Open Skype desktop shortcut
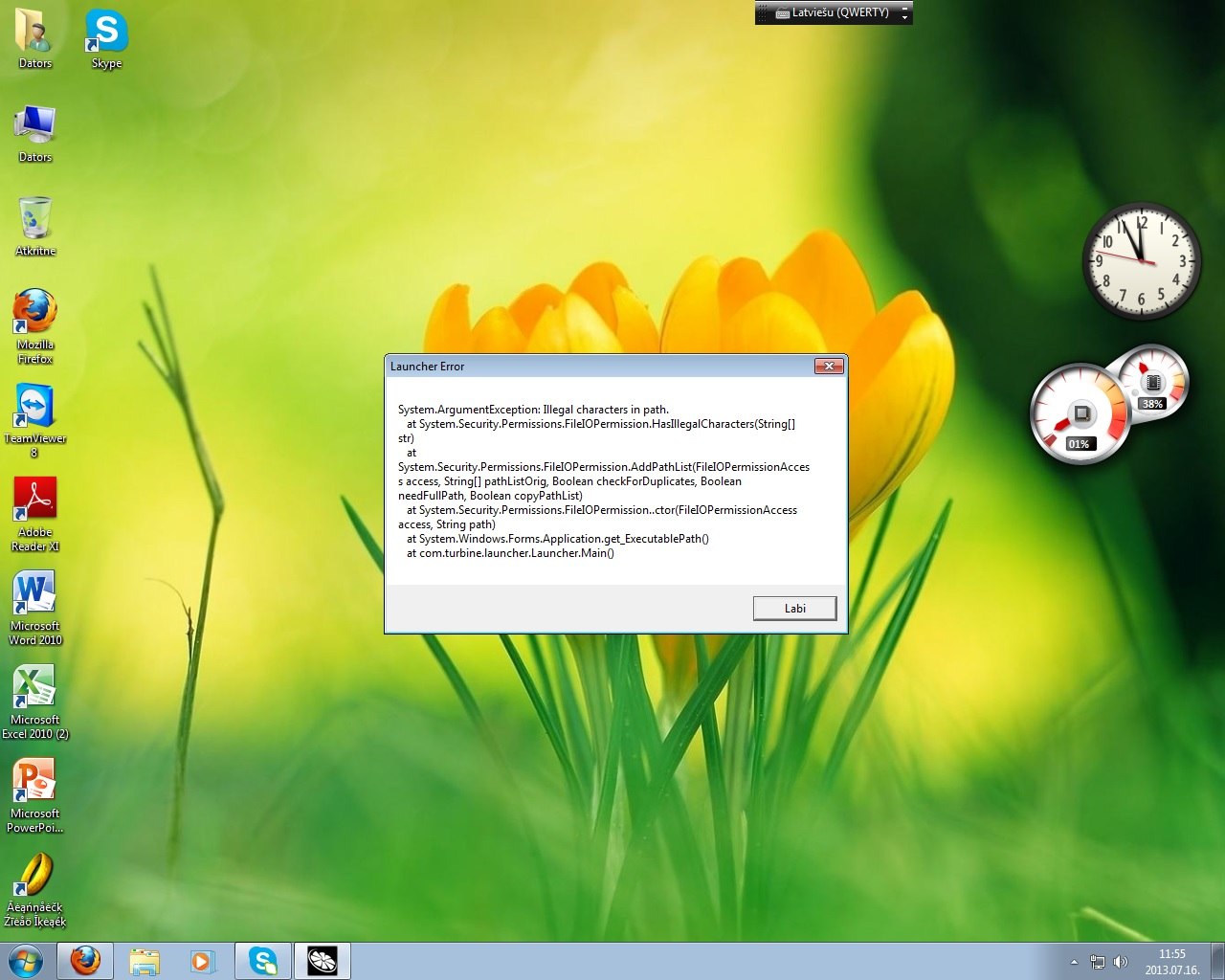 [x=106, y=33]
